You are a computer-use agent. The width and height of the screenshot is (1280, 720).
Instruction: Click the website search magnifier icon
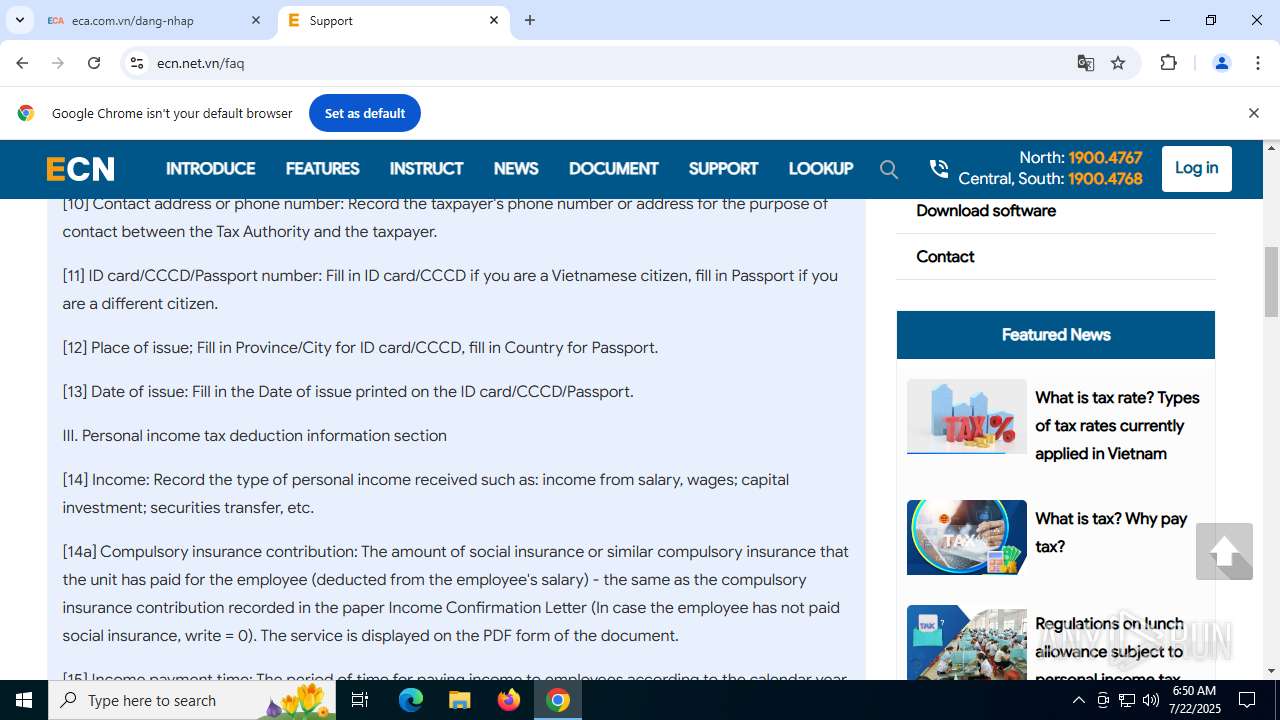889,169
